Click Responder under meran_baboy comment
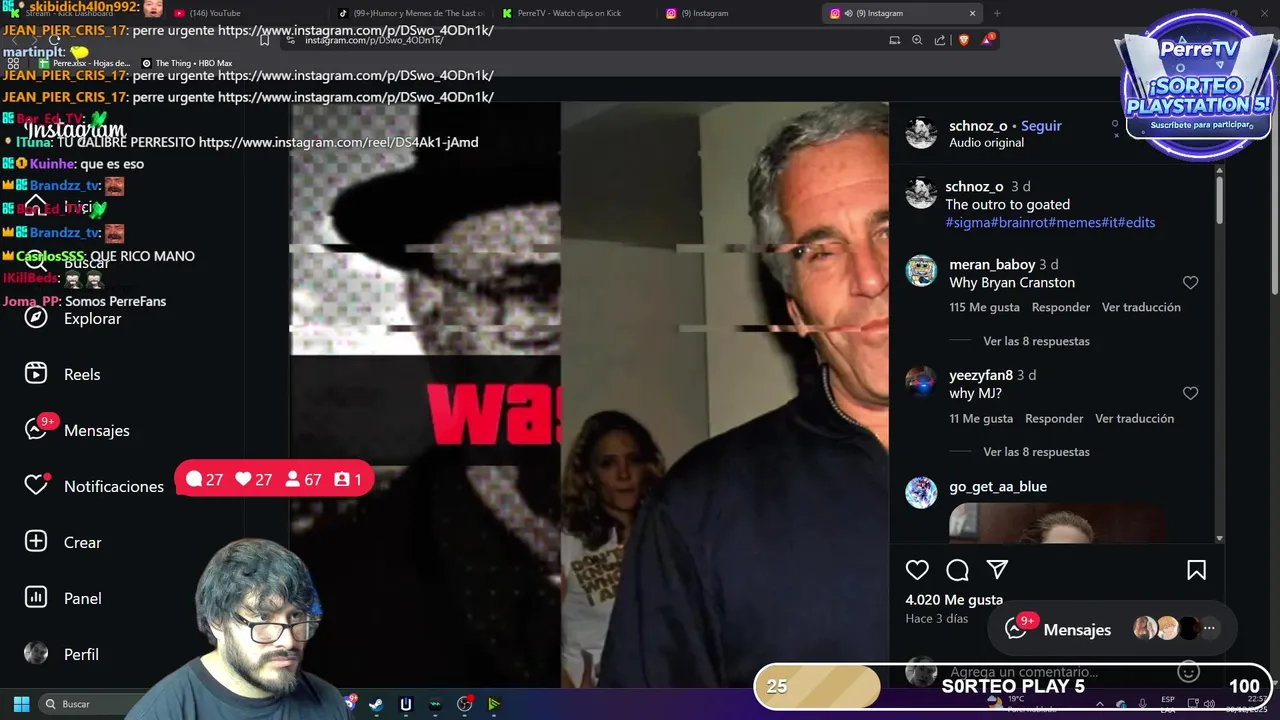The width and height of the screenshot is (1280, 720). [1061, 307]
